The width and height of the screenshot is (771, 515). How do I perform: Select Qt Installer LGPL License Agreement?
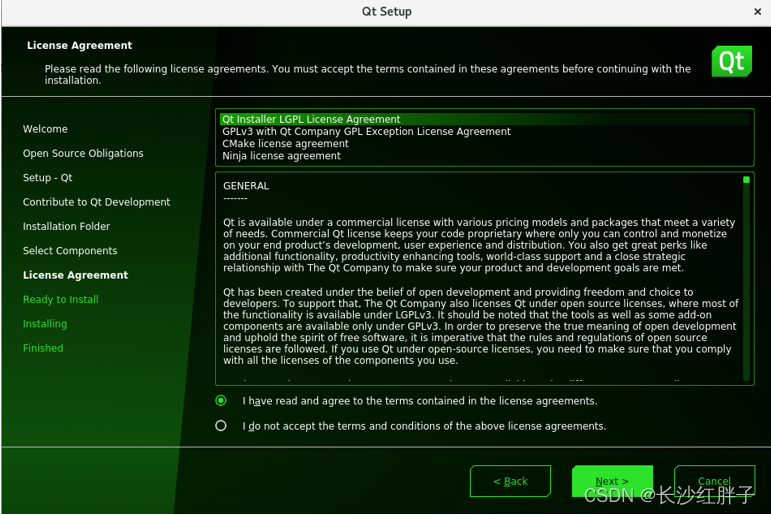tap(484, 119)
